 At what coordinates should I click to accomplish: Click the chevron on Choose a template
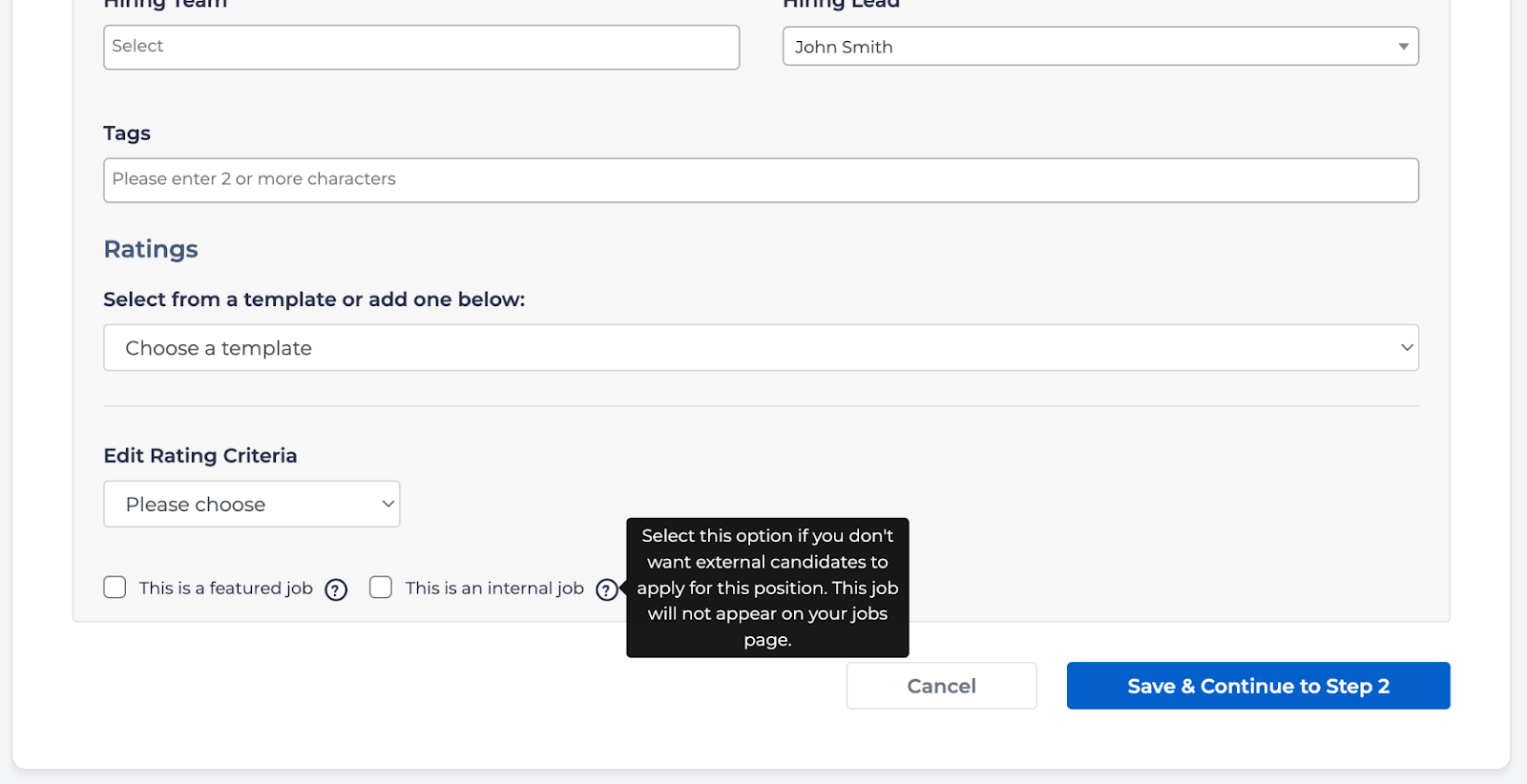click(x=1406, y=348)
